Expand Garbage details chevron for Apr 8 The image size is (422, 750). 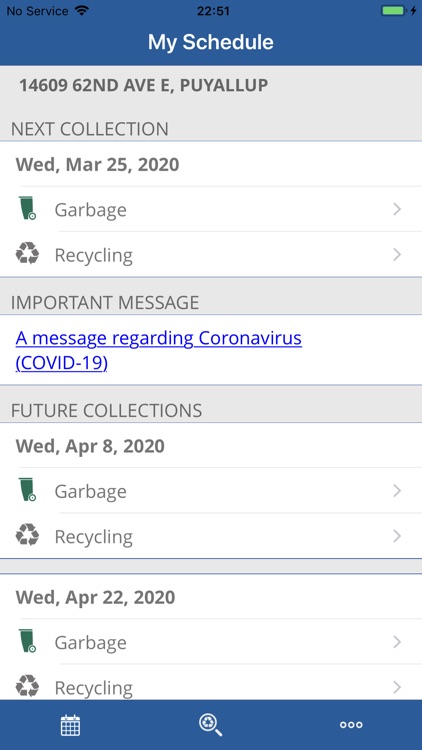(x=397, y=491)
